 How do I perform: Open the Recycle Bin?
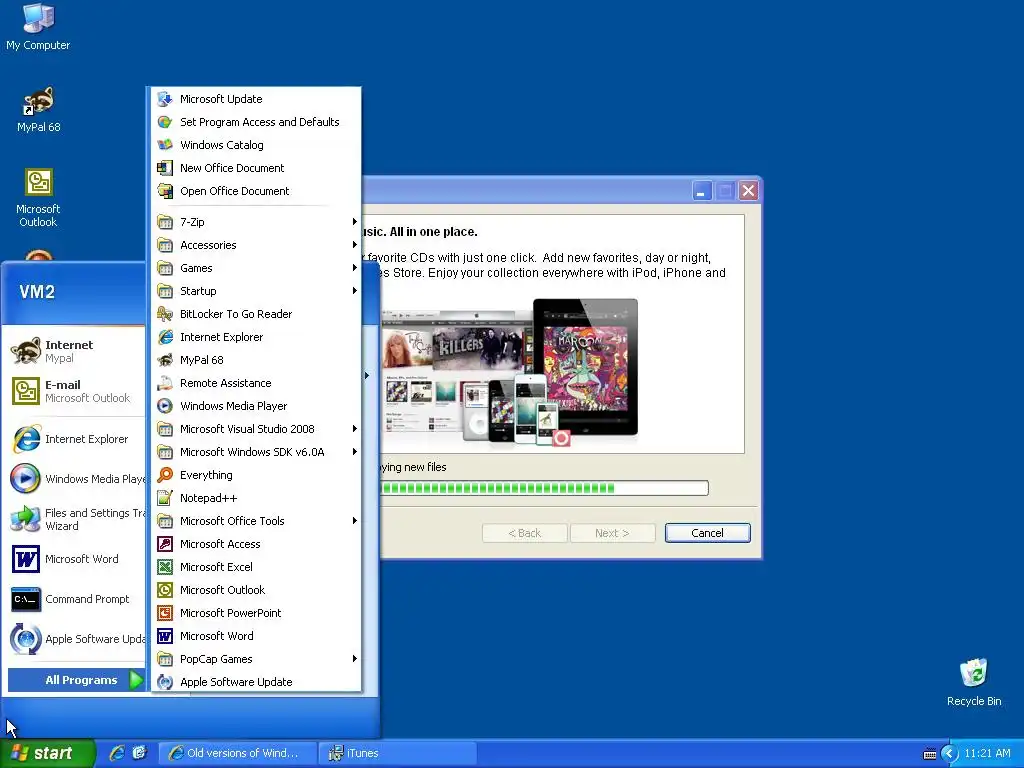[974, 682]
